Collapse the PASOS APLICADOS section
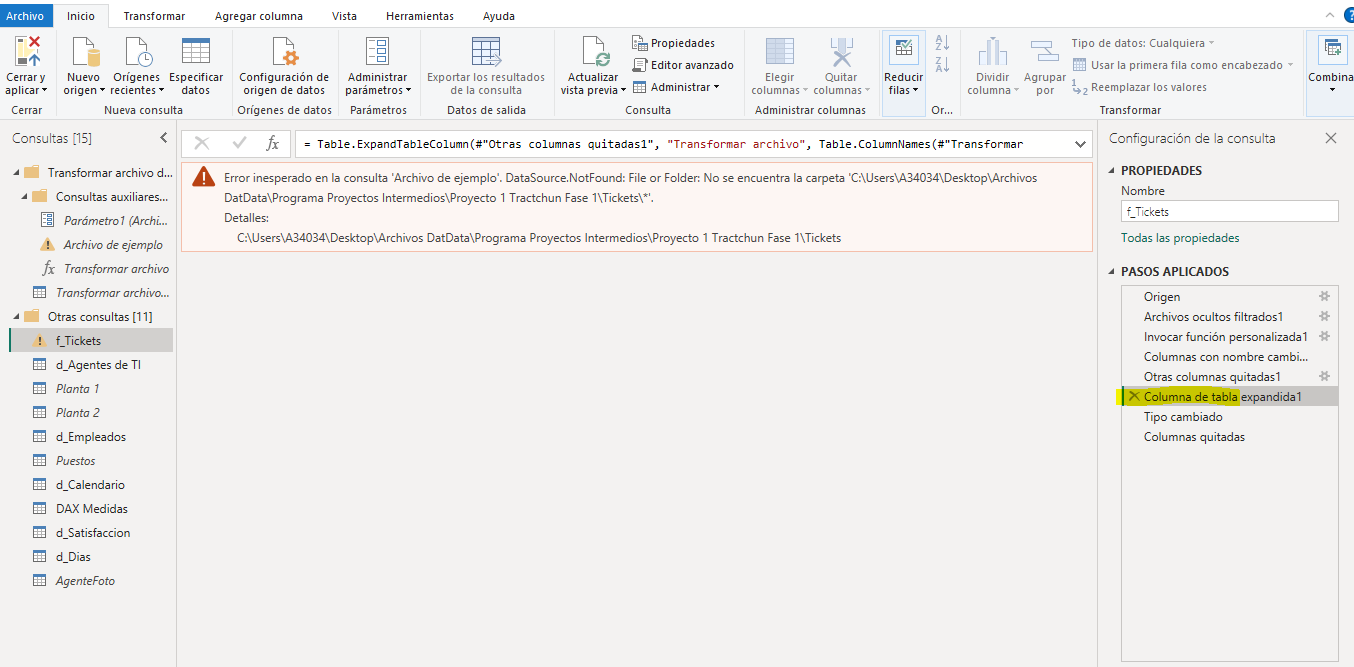 pyautogui.click(x=1113, y=272)
